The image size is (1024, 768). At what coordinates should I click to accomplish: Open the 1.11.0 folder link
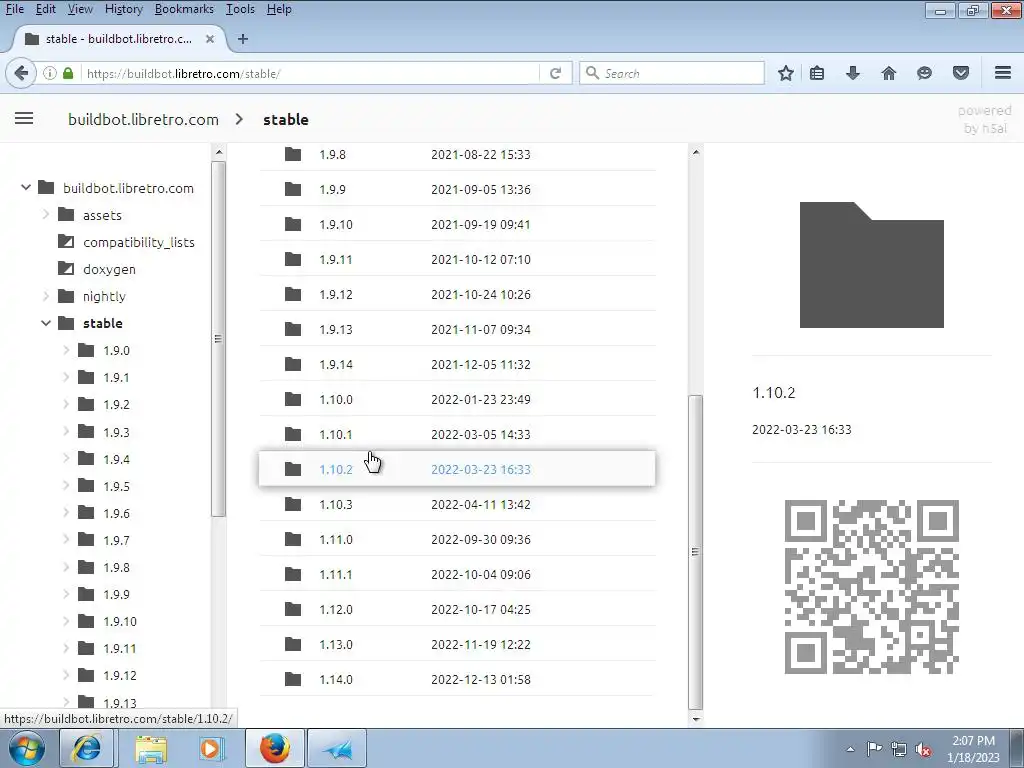pos(336,539)
